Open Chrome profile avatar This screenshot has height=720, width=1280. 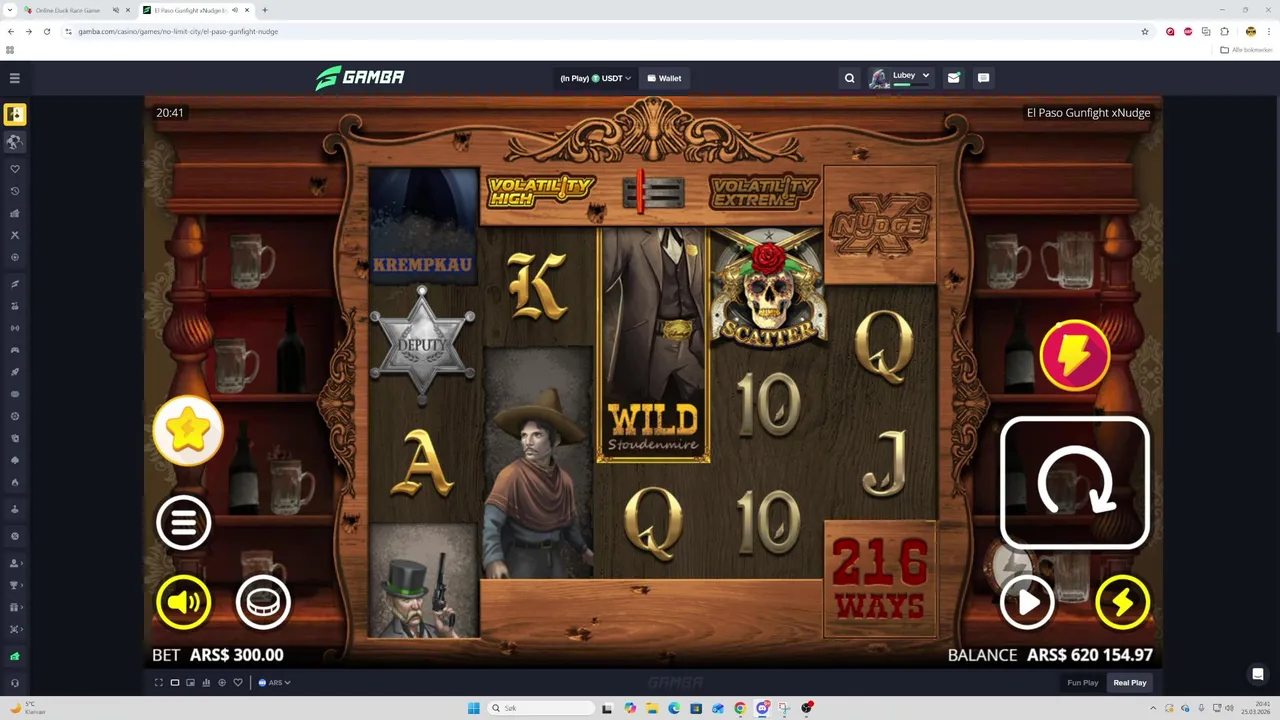pos(1250,31)
